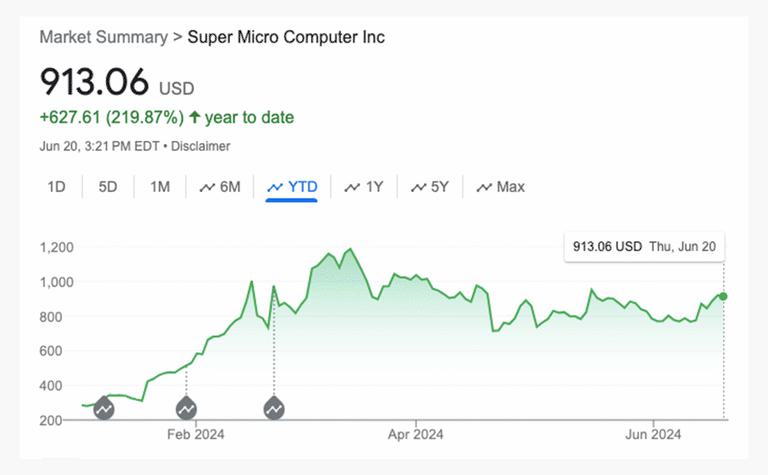Click the Super Micro Computer Inc title

click(x=286, y=37)
